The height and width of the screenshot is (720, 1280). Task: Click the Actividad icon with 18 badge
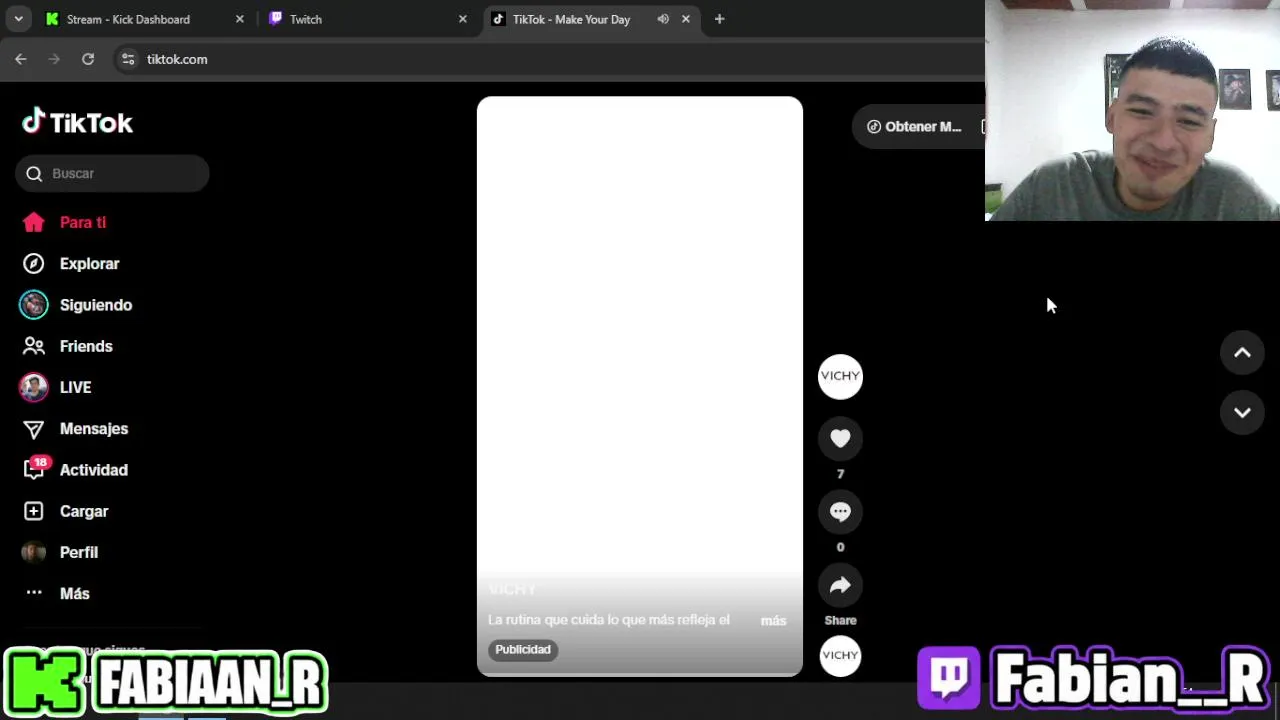[x=35, y=469]
